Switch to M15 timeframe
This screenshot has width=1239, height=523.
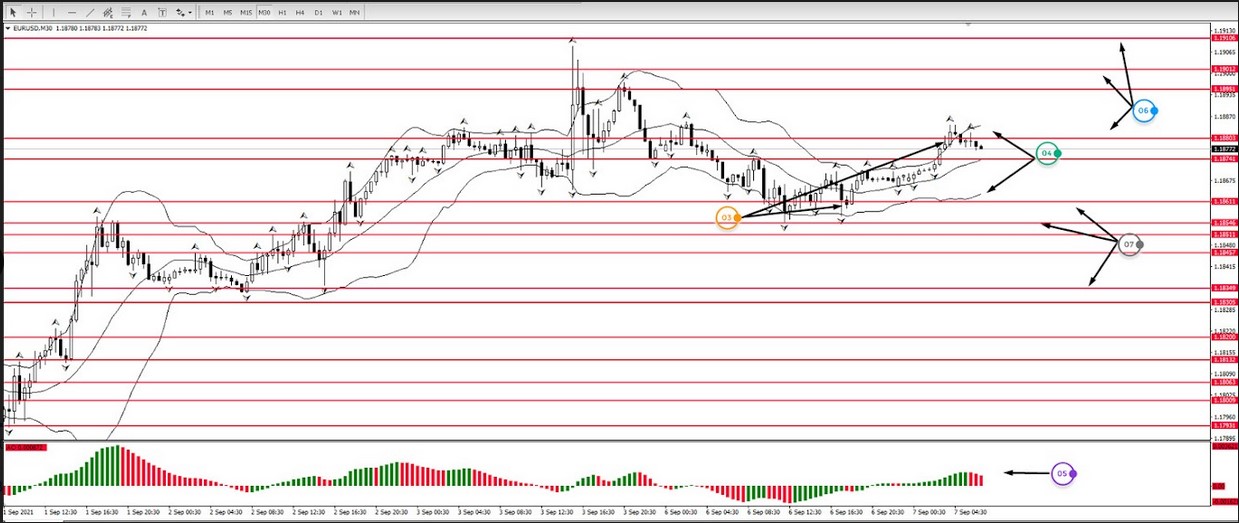[x=246, y=12]
